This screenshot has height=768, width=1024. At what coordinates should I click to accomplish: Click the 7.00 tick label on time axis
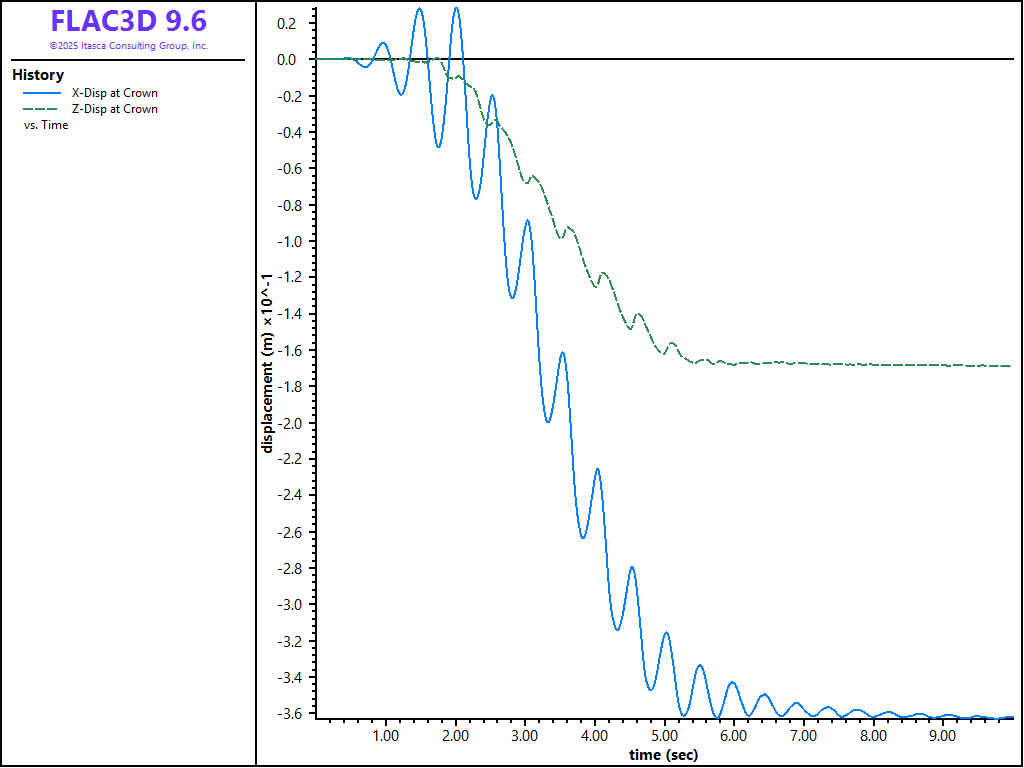[803, 736]
